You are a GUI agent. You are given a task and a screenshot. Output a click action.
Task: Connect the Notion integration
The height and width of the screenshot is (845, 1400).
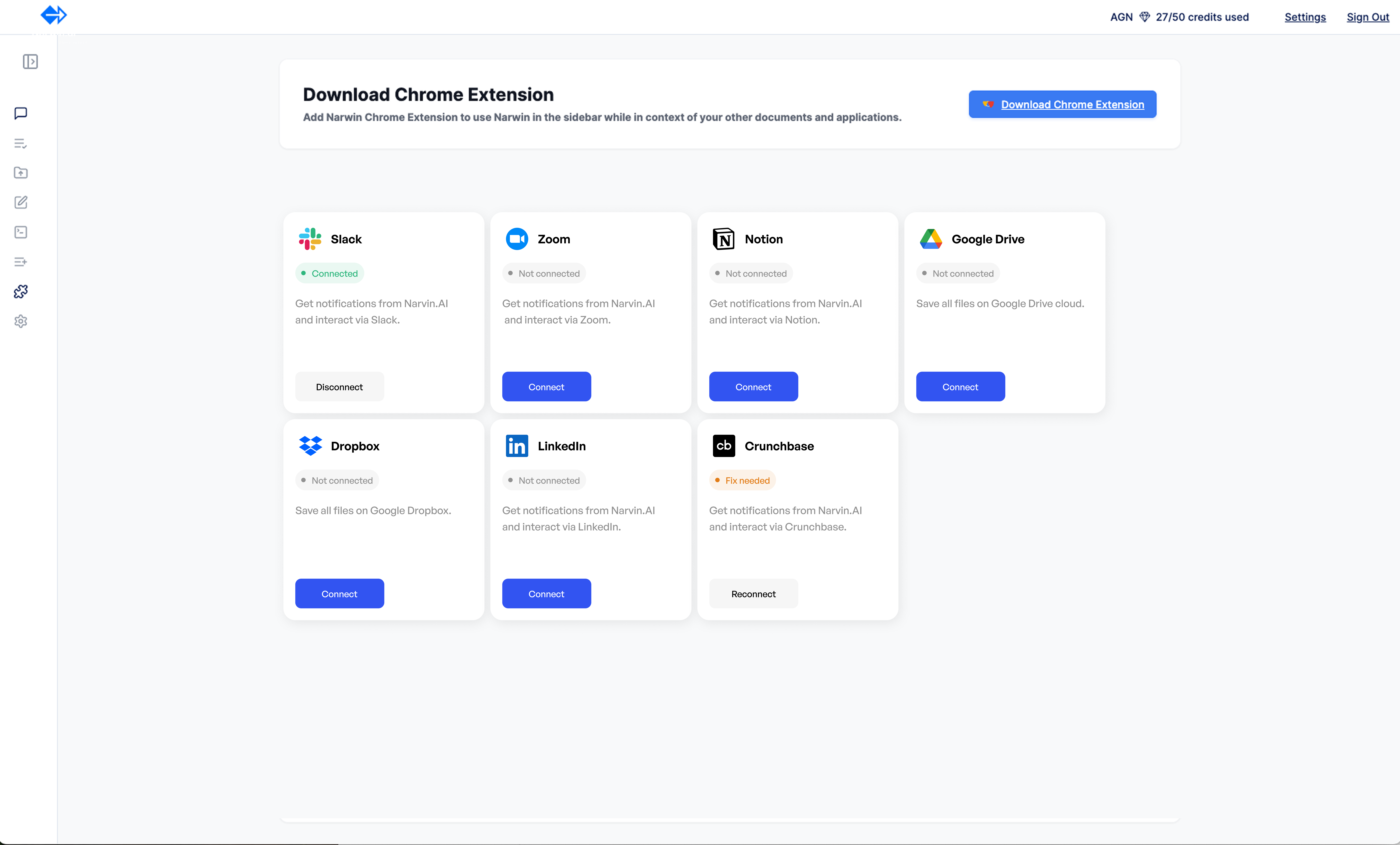pyautogui.click(x=753, y=386)
